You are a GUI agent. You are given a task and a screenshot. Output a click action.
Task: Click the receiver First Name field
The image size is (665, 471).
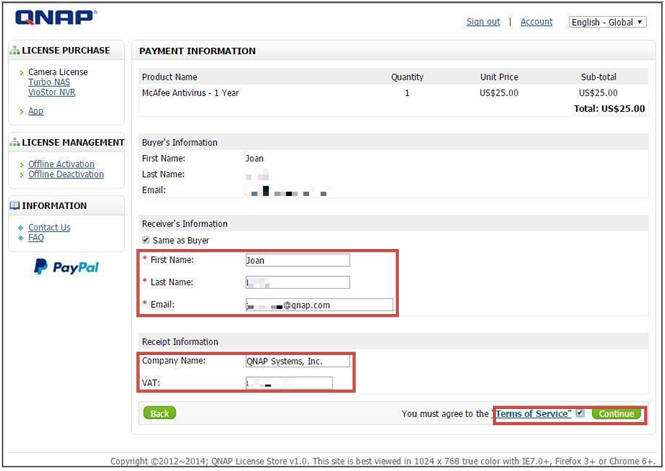click(x=298, y=260)
